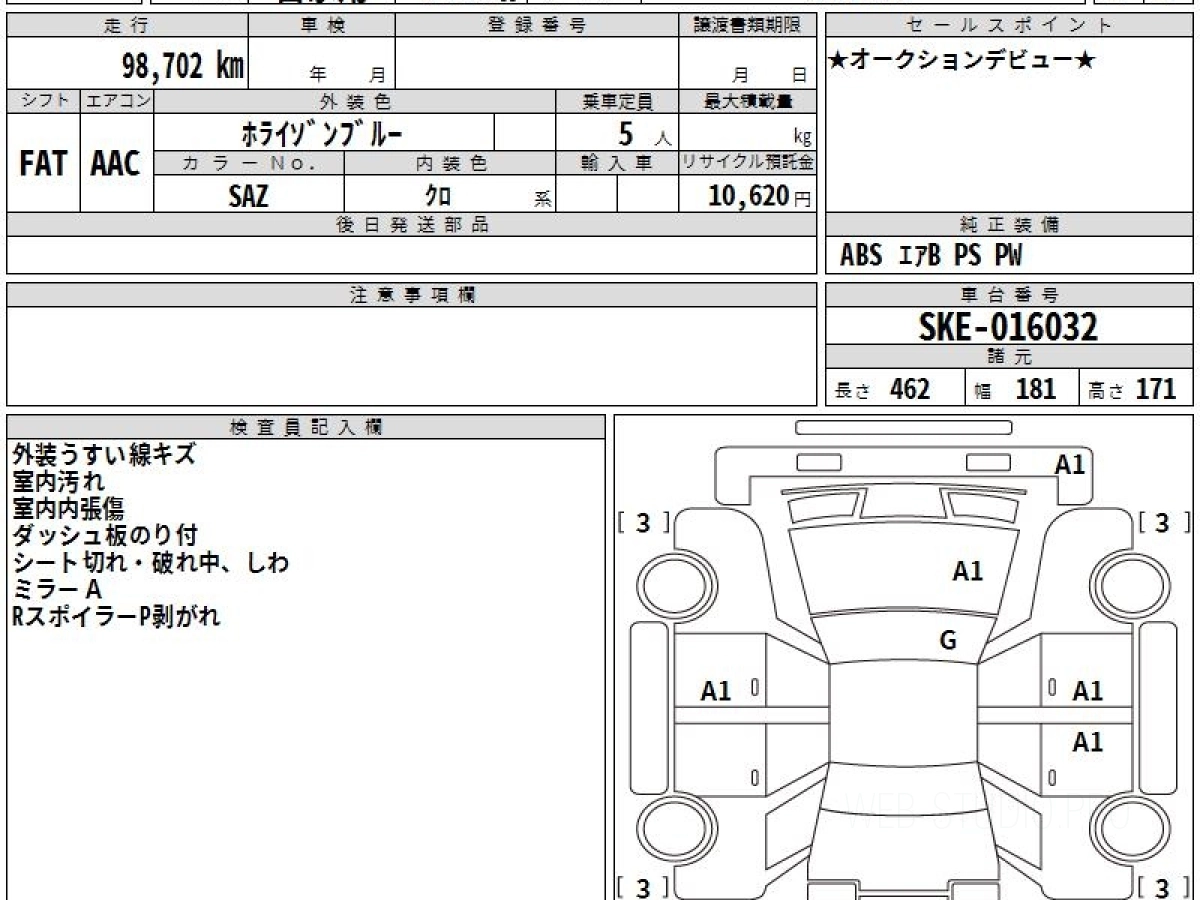Screen dimensions: 1200x900
Task: Select the 最大積載量 header
Action: tap(747, 101)
